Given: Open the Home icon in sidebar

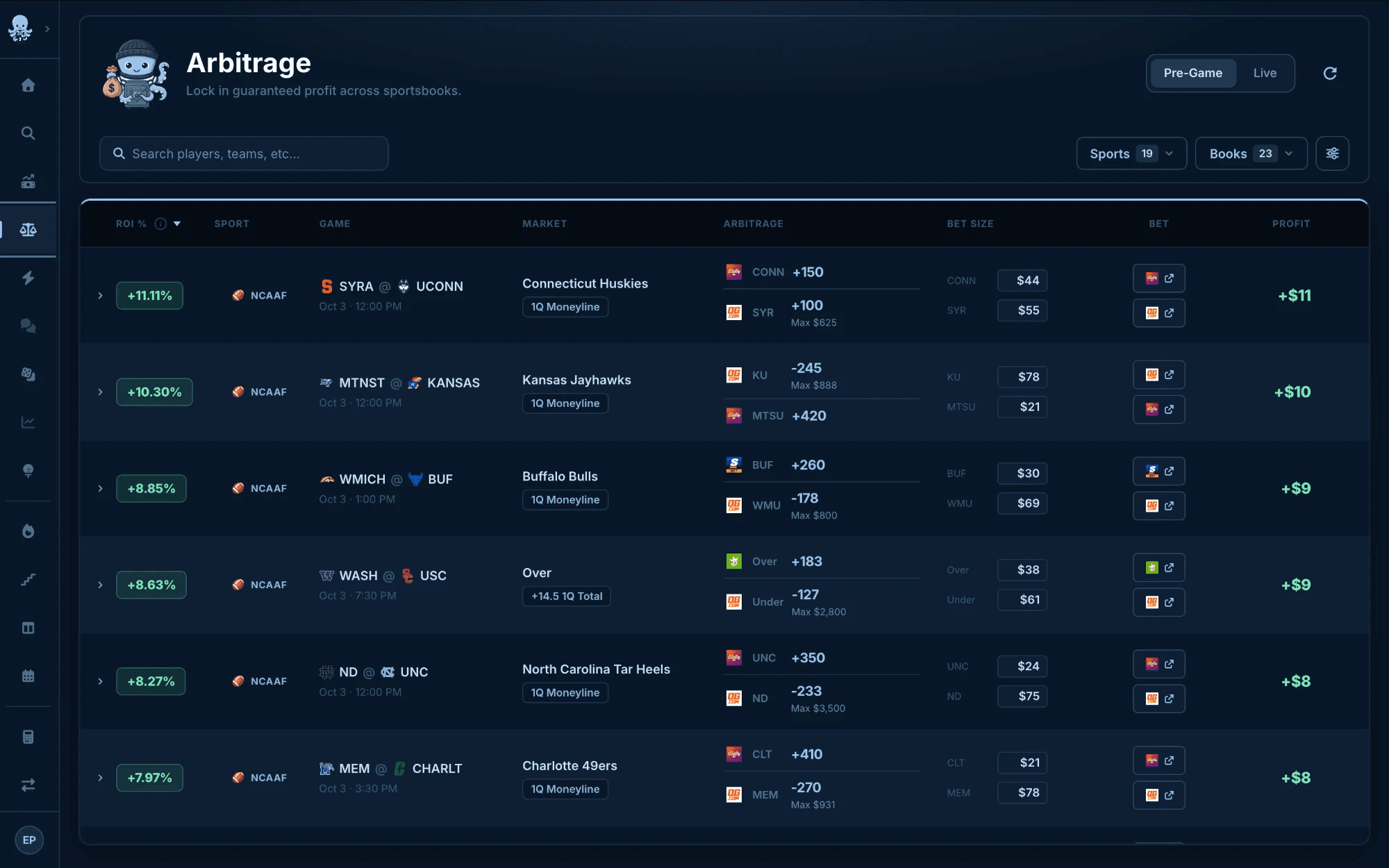Looking at the screenshot, I should [28, 85].
